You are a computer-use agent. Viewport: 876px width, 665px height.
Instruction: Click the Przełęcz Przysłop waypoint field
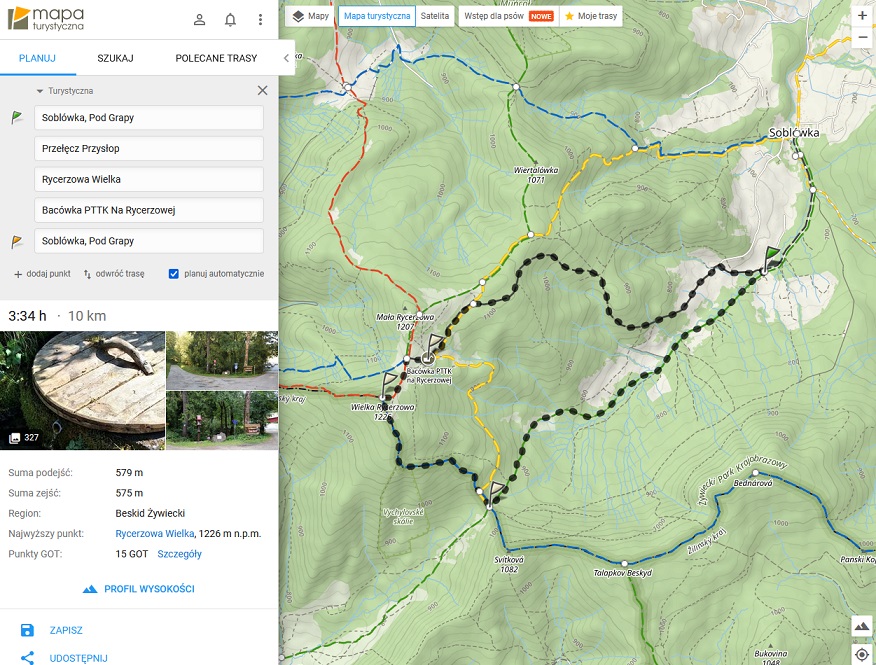pyautogui.click(x=148, y=149)
